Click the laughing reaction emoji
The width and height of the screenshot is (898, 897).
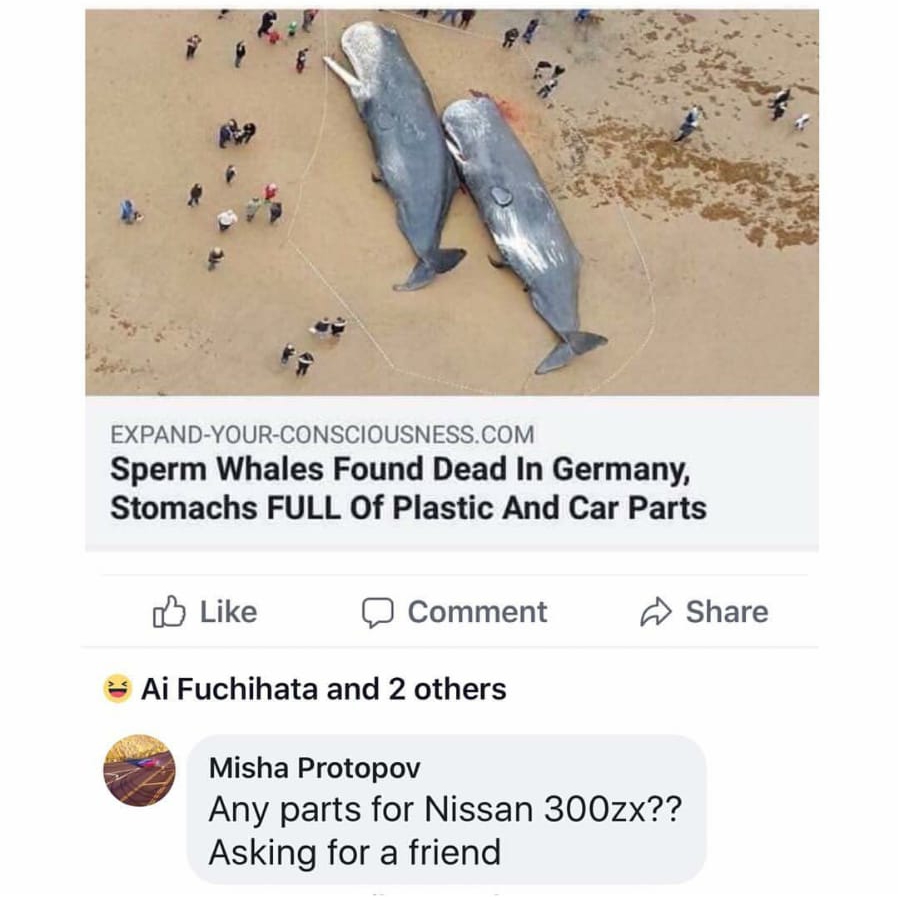pos(117,689)
